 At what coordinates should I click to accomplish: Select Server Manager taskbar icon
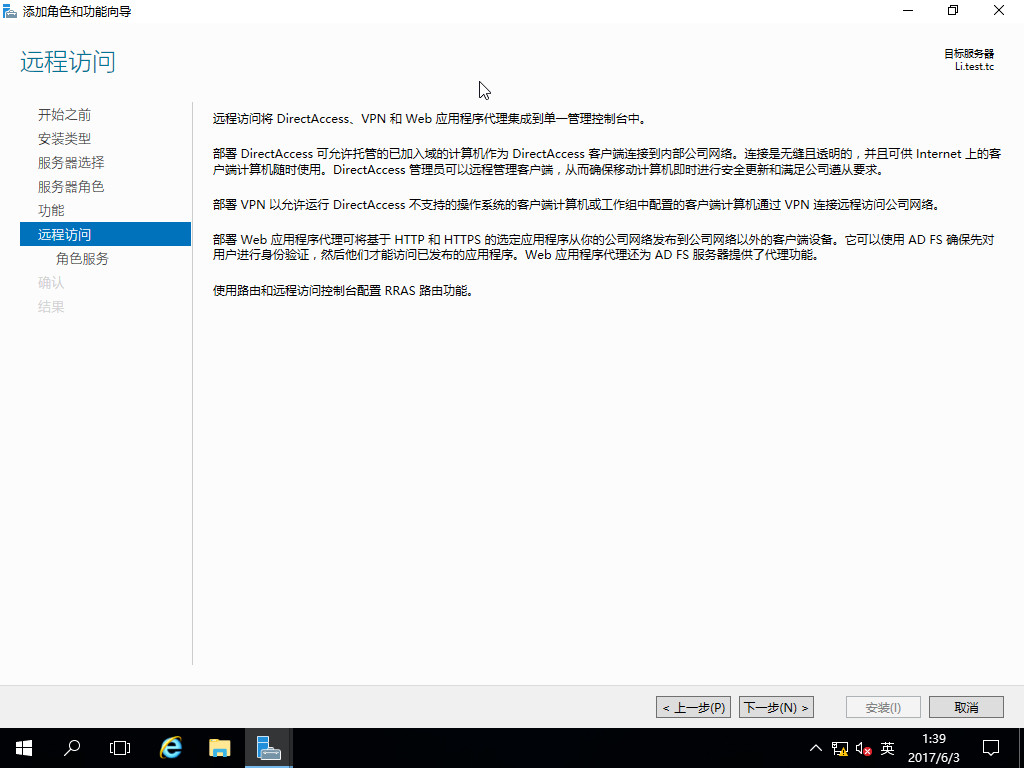(268, 748)
